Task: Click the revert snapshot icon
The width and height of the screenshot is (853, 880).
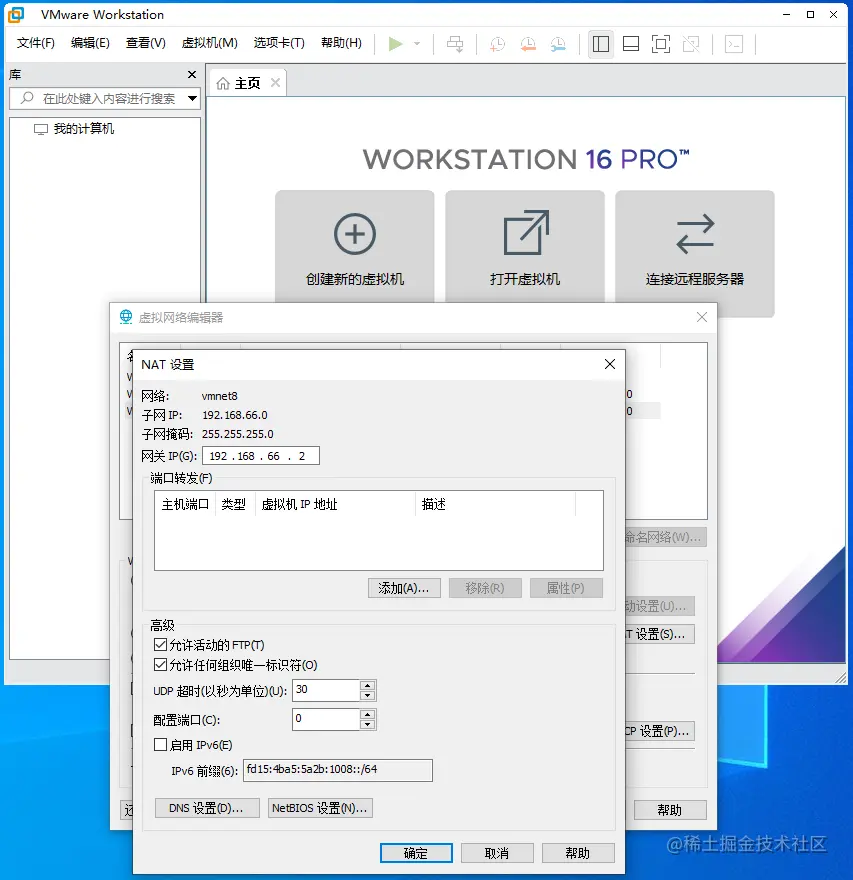Action: tap(527, 43)
